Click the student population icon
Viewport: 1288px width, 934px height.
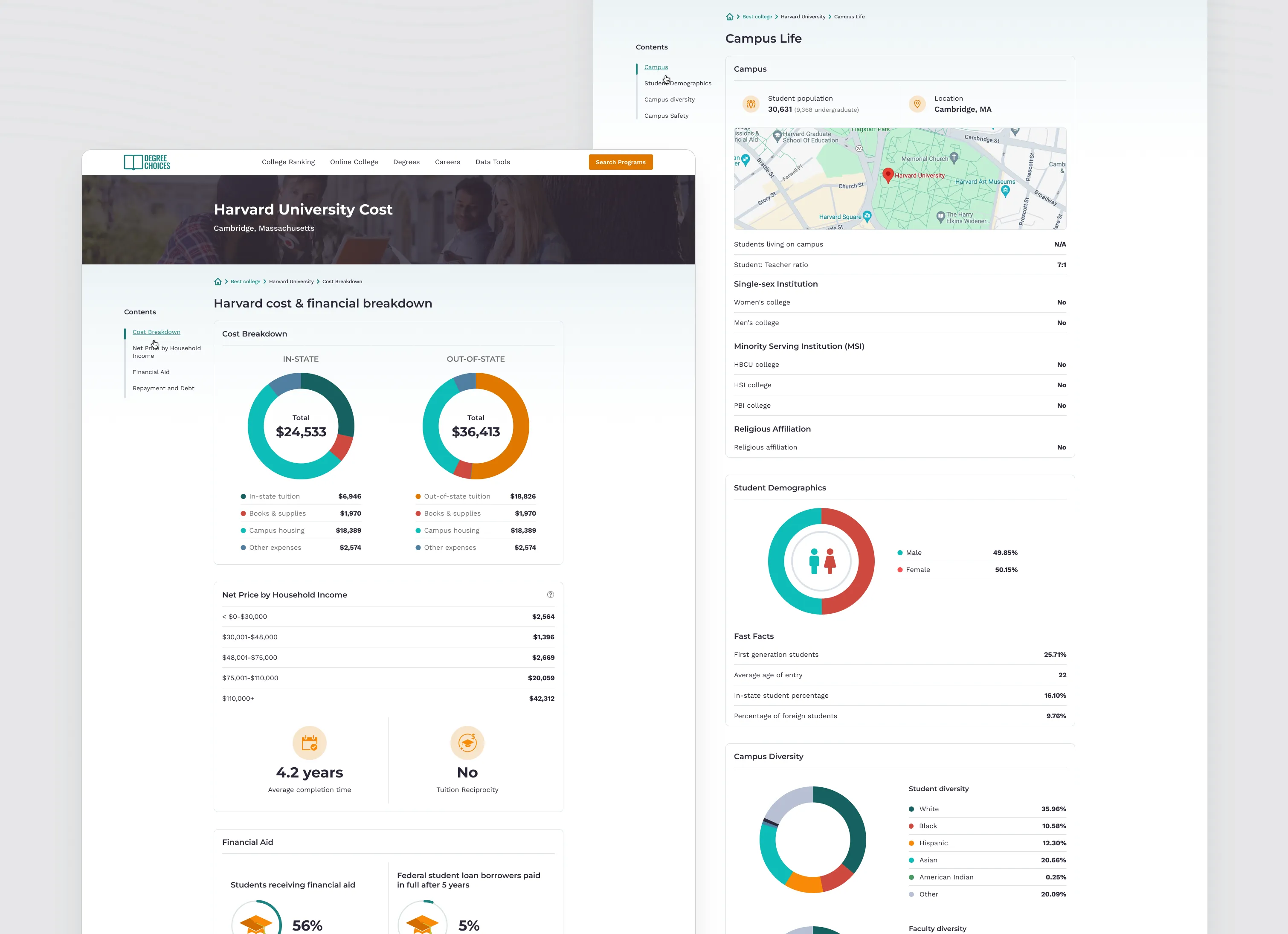[x=751, y=104]
